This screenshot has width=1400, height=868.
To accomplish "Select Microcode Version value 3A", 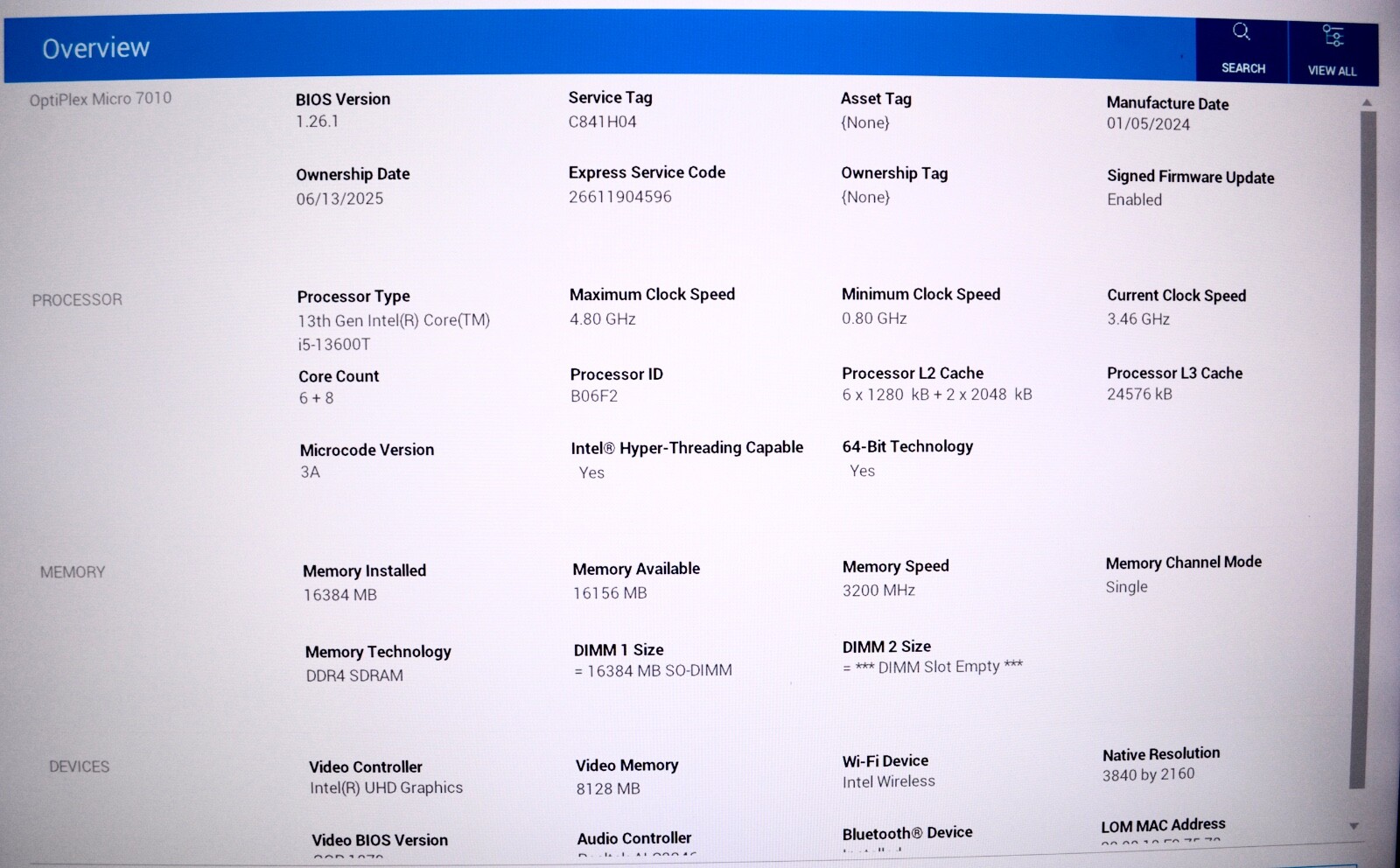I will [311, 472].
